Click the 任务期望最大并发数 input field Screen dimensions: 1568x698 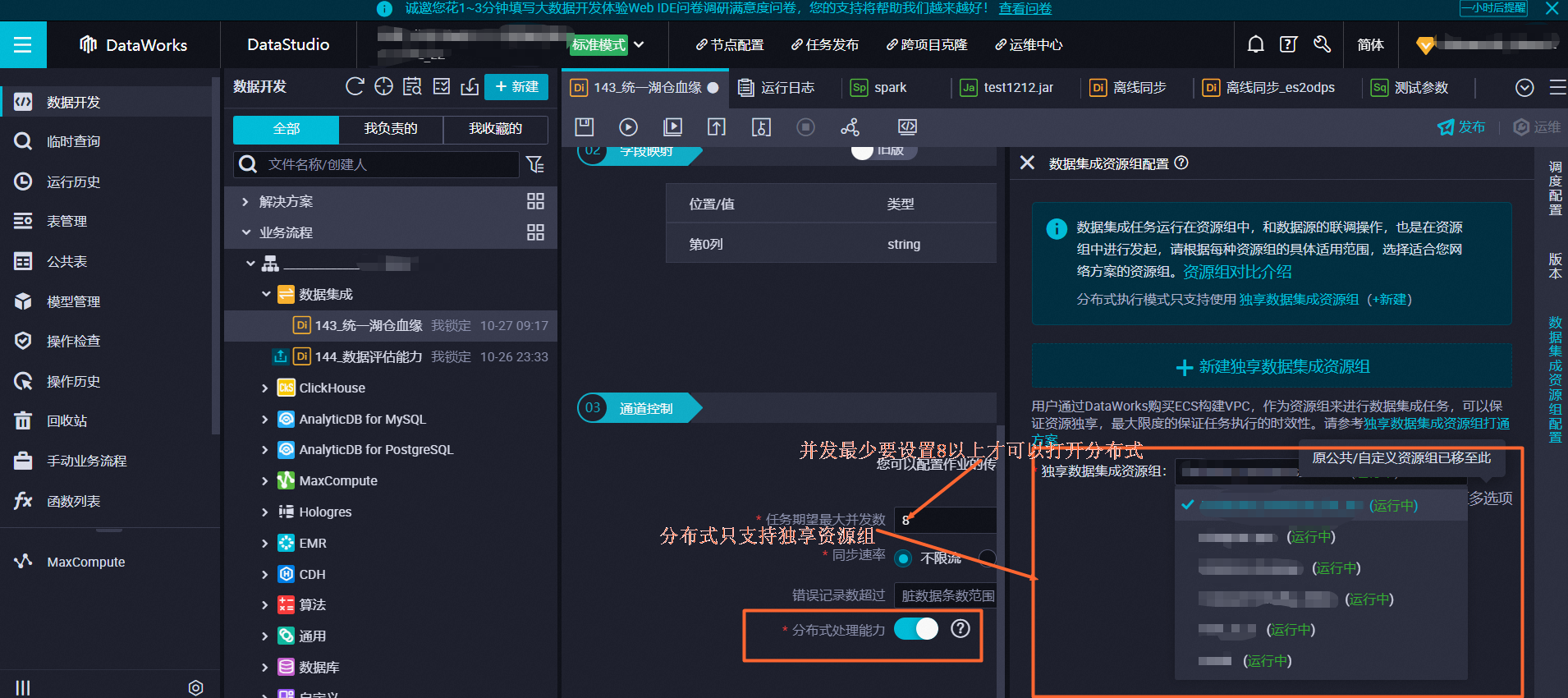tap(946, 520)
